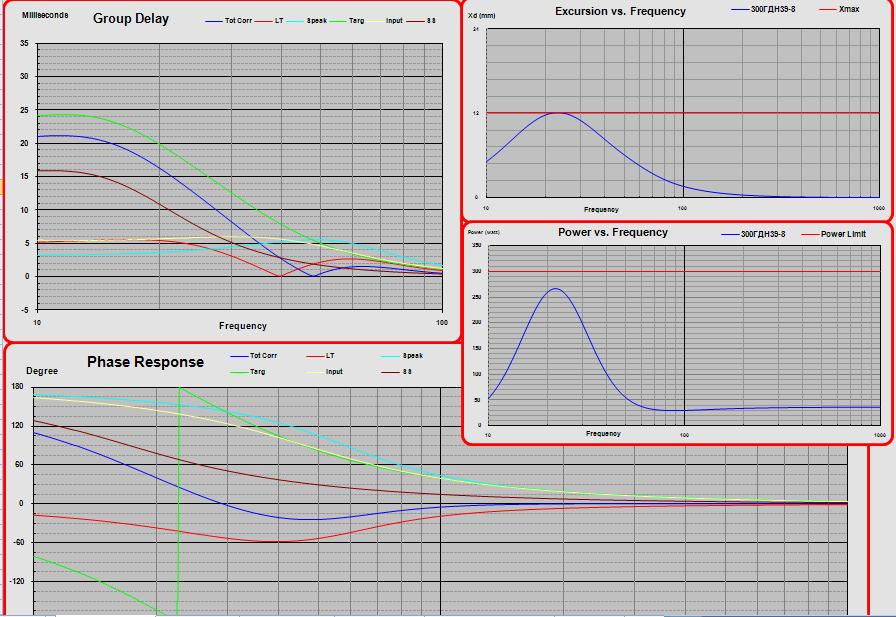Click the "-60" tick label on Phase Response axis
The height and width of the screenshot is (617, 896).
(18, 542)
